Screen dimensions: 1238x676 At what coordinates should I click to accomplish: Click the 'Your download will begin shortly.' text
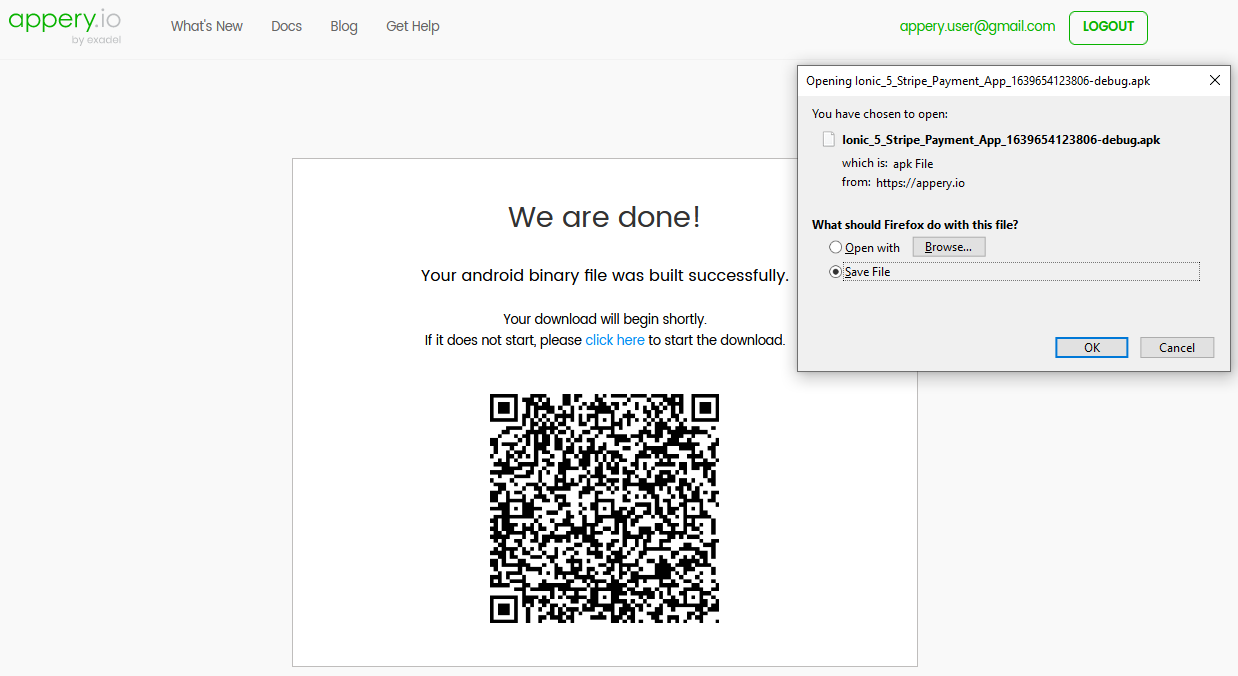pos(605,319)
